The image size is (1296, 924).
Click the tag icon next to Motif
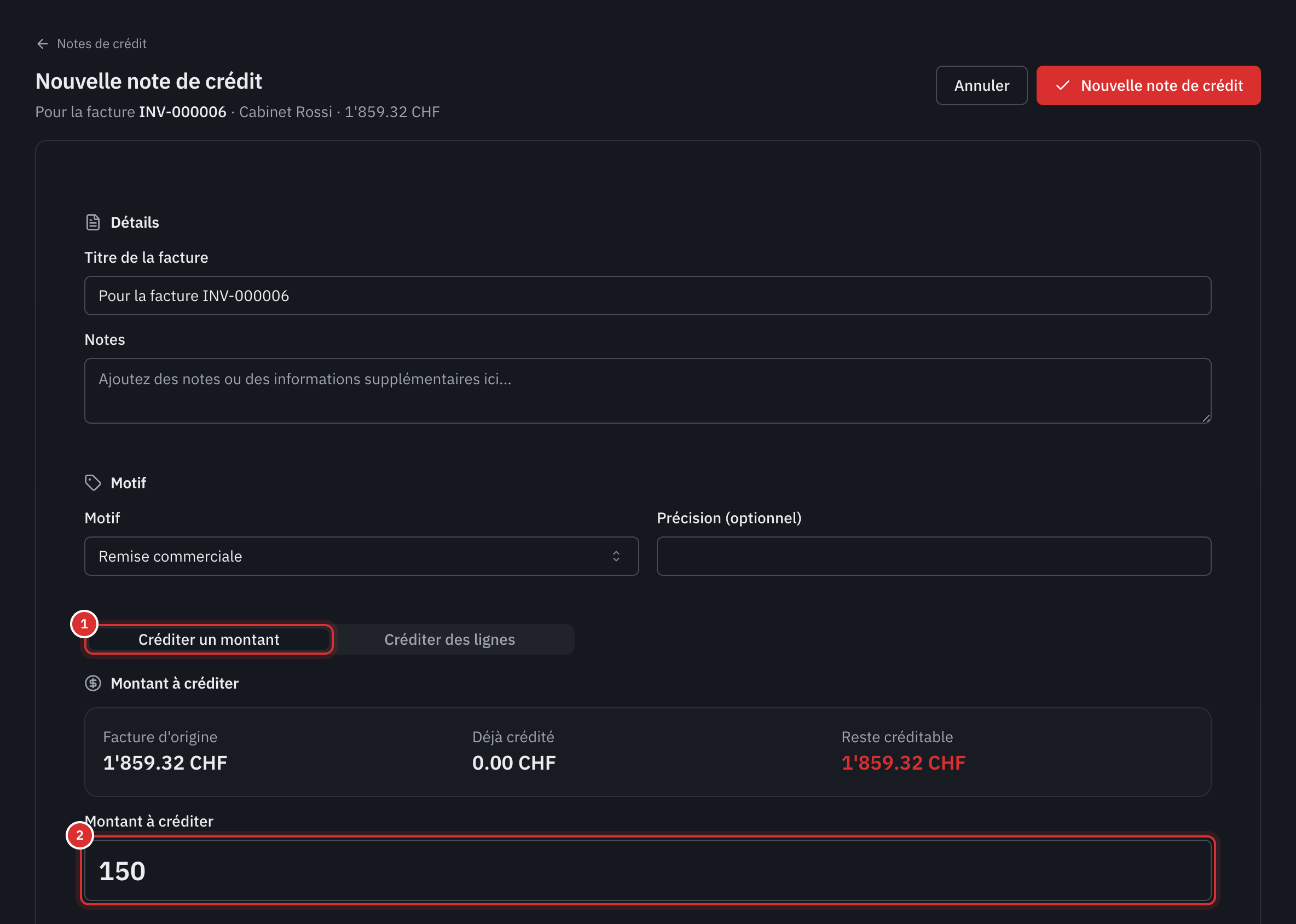tap(92, 483)
